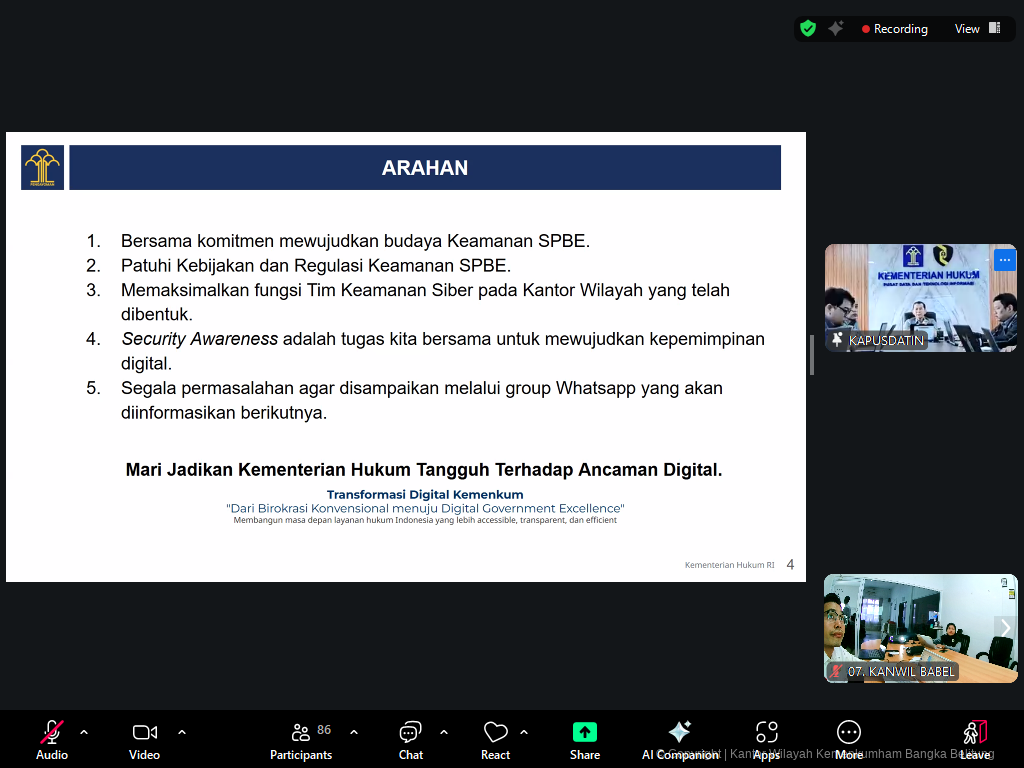Click the green security shield icon
Screen dimensions: 1024x768
coord(808,28)
